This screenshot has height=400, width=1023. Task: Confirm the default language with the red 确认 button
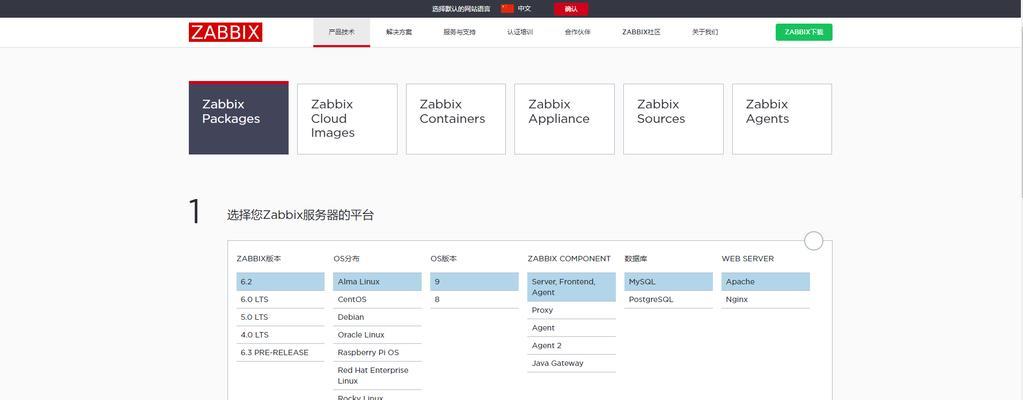(x=571, y=9)
